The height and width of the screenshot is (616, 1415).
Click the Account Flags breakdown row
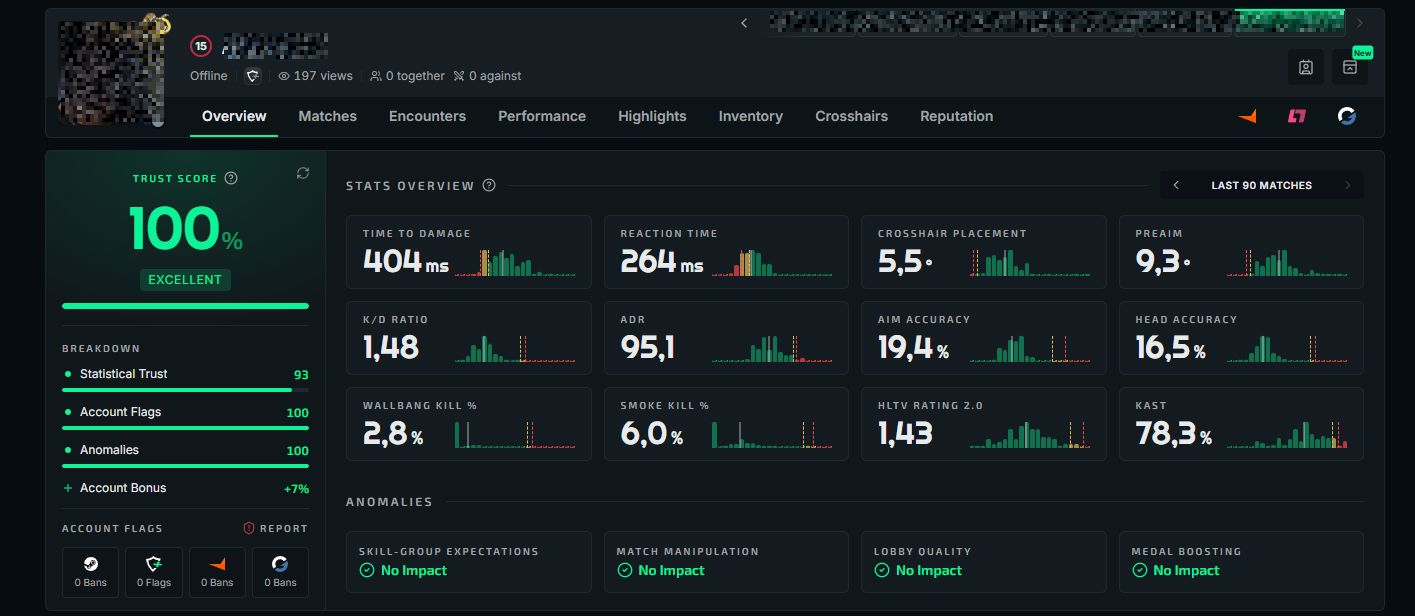(x=185, y=412)
